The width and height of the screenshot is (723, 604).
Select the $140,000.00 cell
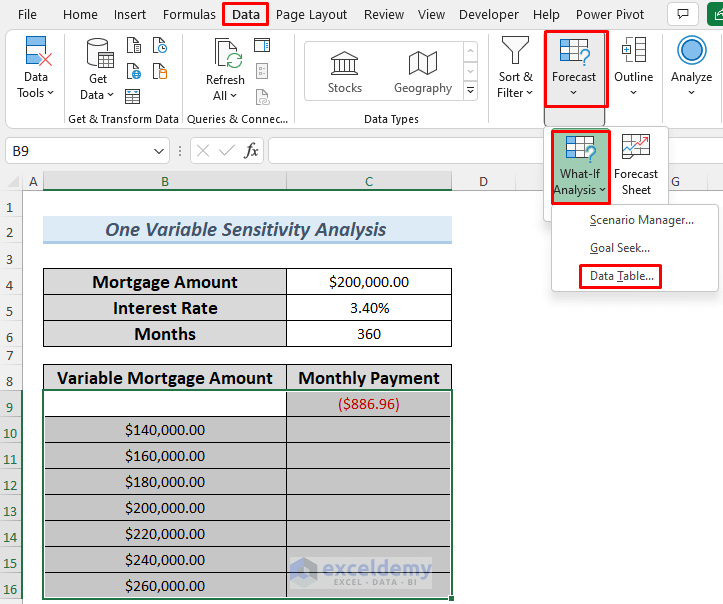165,430
